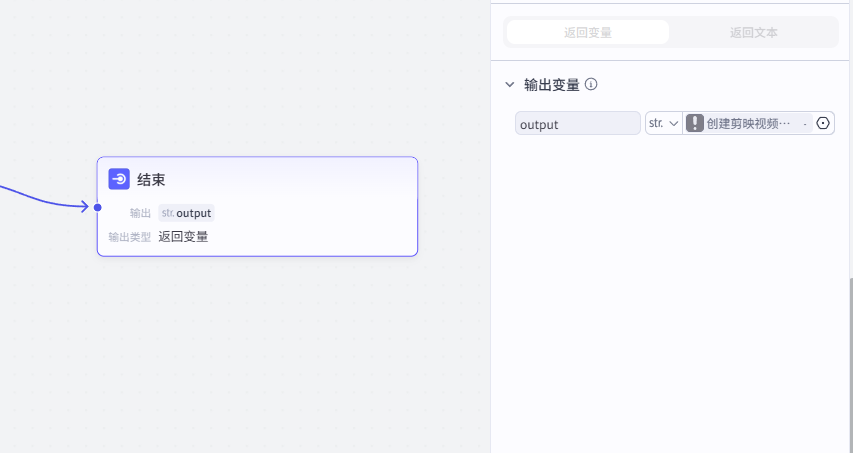Switch to the 返回变量 tab

(588, 32)
